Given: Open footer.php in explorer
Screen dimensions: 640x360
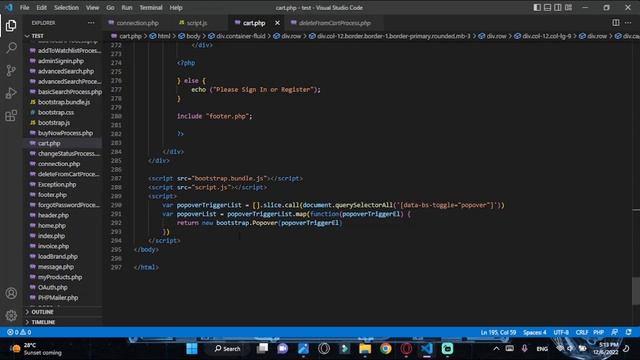Looking at the screenshot, I should click(52, 195).
